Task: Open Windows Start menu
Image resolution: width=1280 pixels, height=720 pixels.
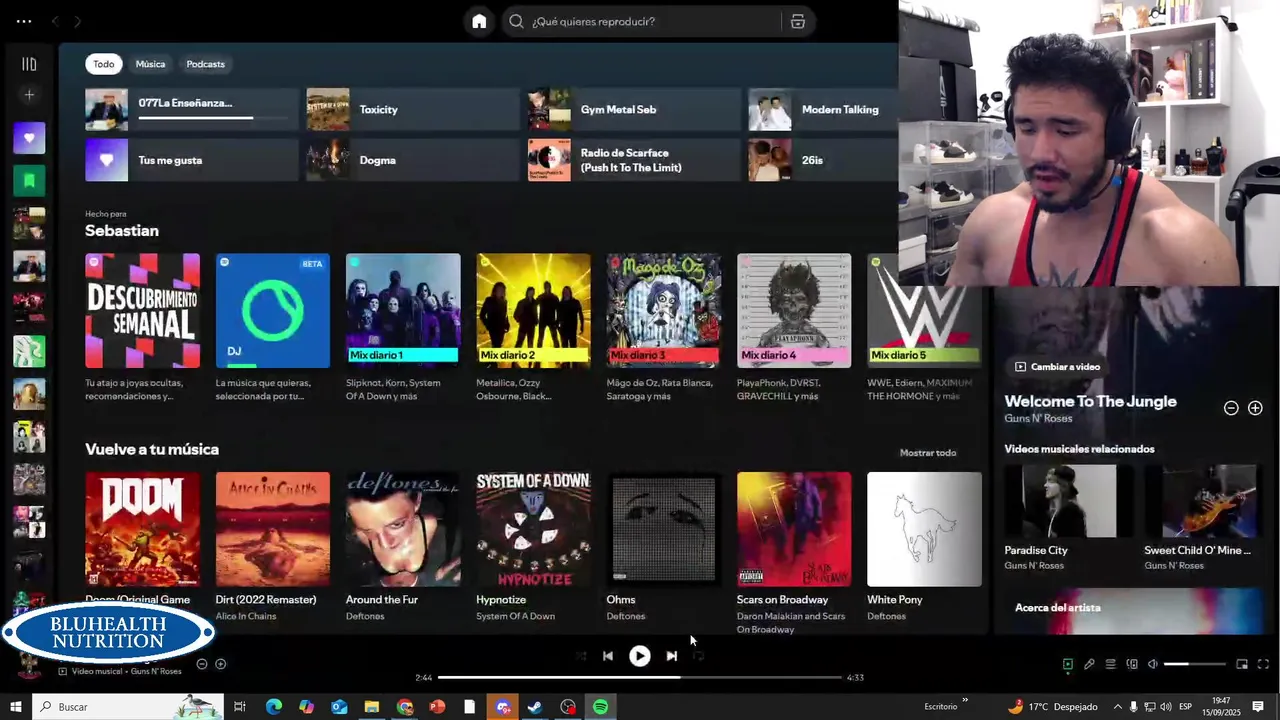Action: (15, 707)
